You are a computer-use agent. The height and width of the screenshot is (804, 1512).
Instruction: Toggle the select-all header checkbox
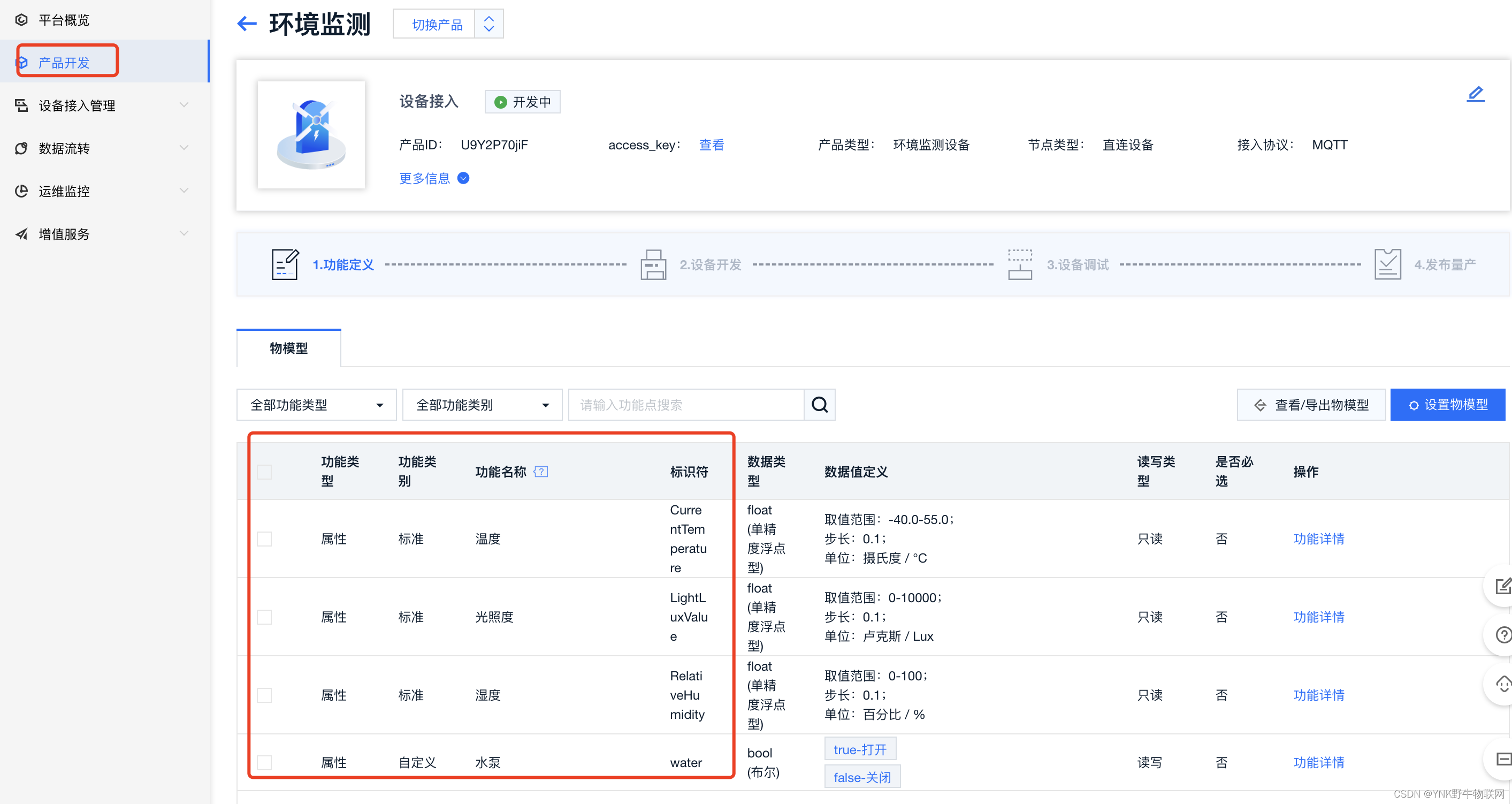[264, 472]
